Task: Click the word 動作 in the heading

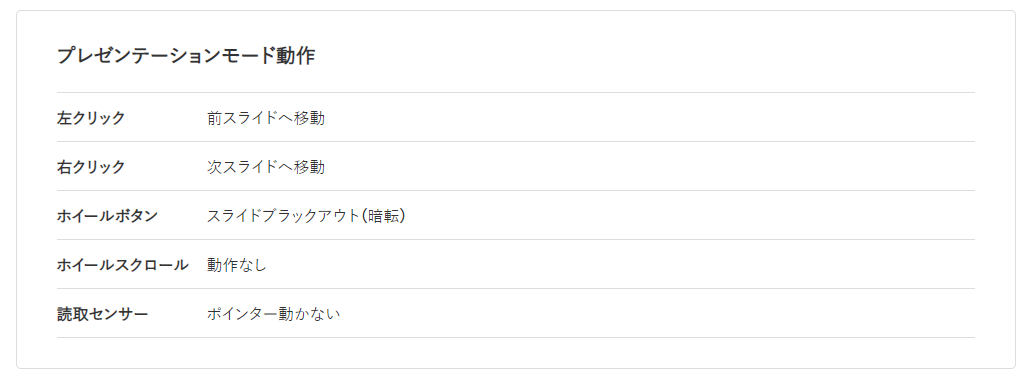Action: (x=295, y=56)
